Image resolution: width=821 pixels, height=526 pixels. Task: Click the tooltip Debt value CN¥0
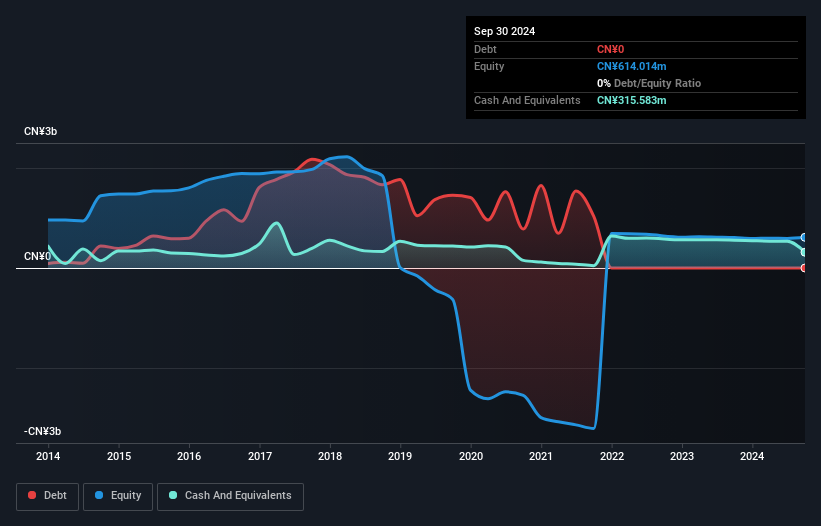(x=611, y=49)
